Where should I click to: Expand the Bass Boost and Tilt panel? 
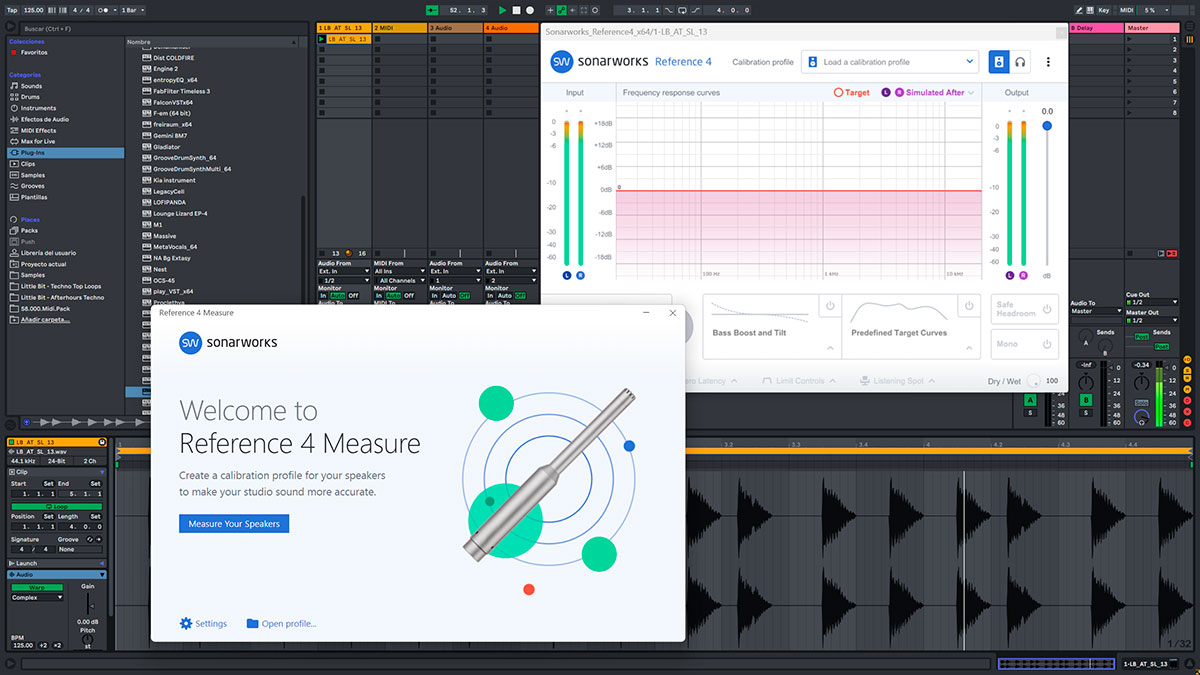(829, 348)
